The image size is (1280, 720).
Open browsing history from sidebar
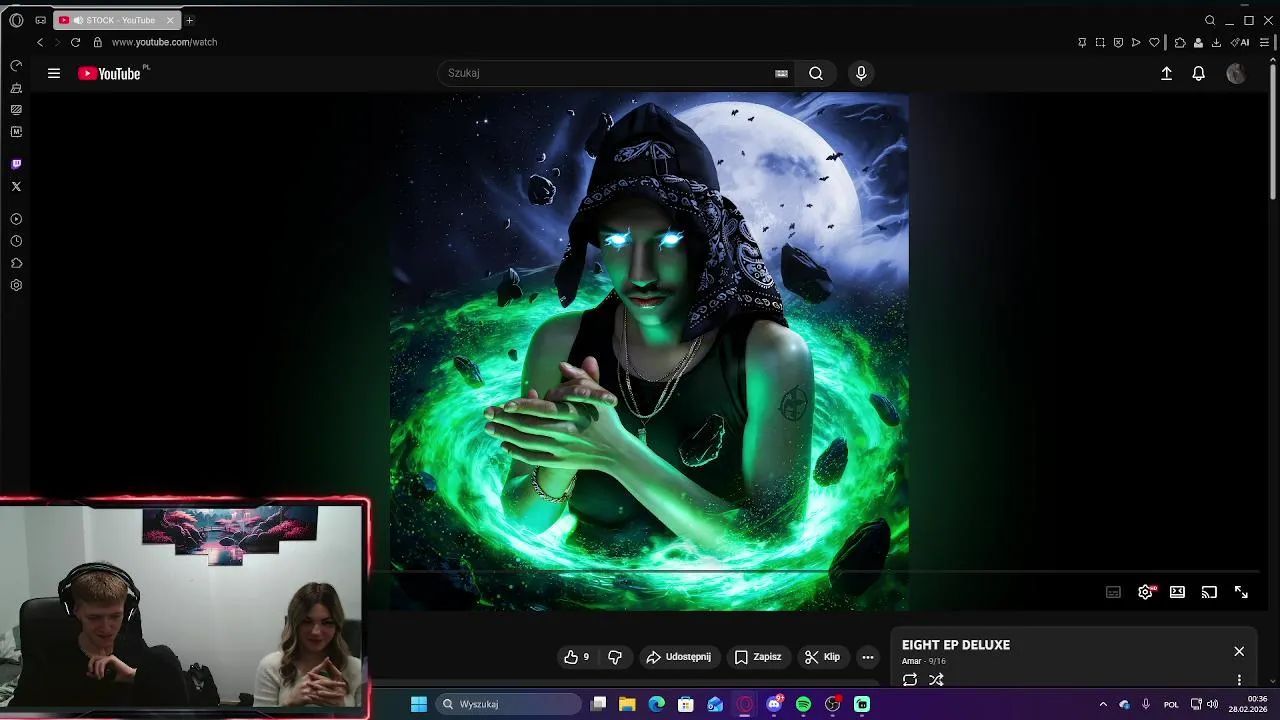[x=16, y=241]
